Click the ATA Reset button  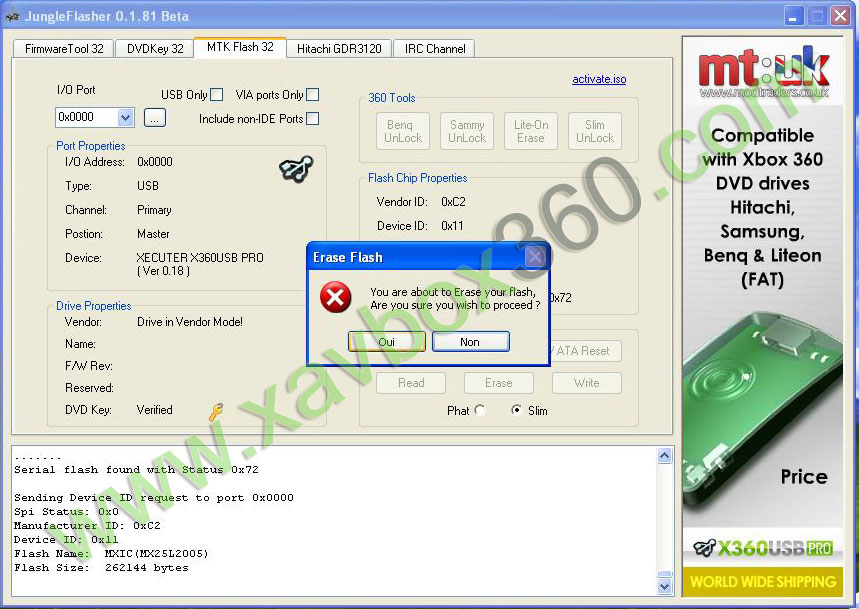click(x=585, y=351)
